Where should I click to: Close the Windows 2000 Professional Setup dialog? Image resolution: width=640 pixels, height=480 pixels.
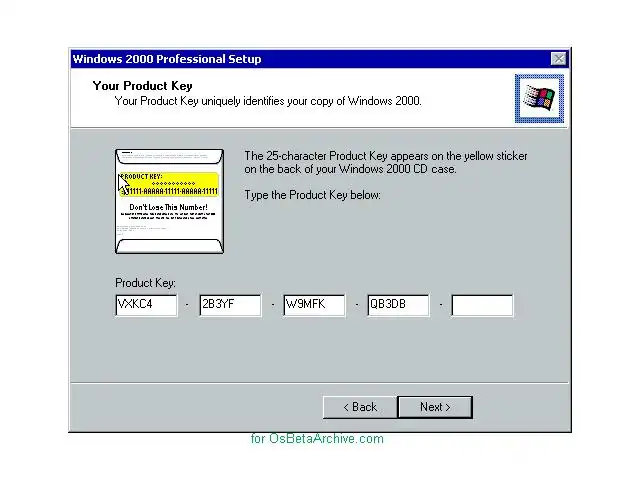(x=558, y=59)
